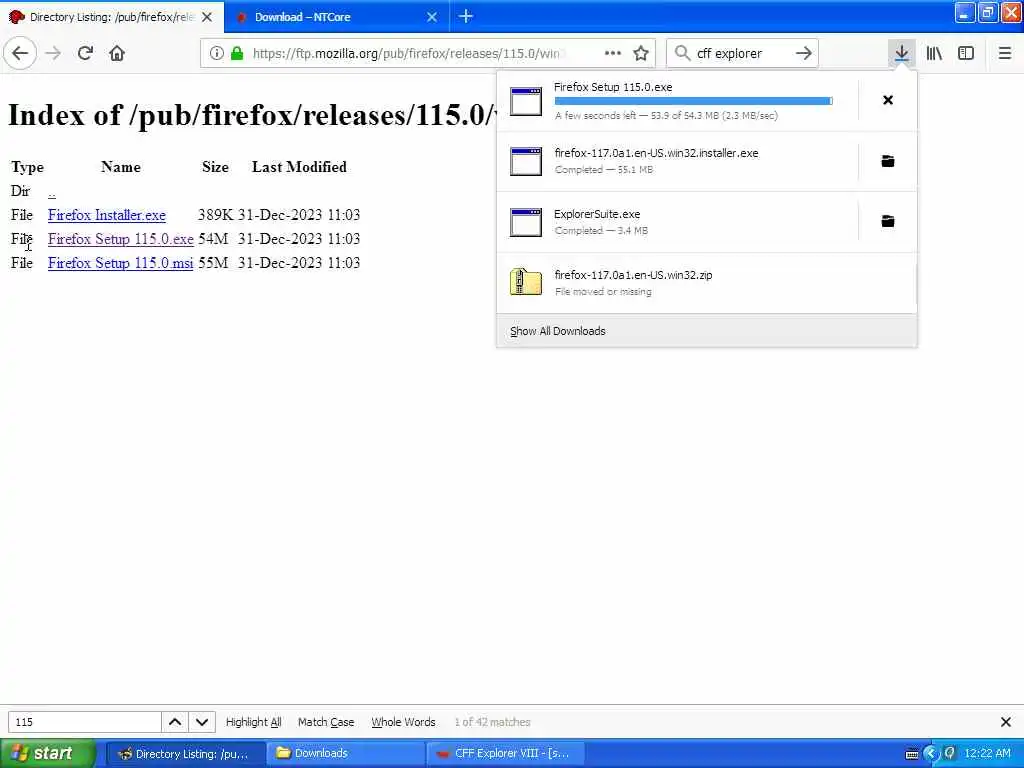
Task: Click the Firefox Setup 115.0.exe download entry
Action: (x=677, y=101)
